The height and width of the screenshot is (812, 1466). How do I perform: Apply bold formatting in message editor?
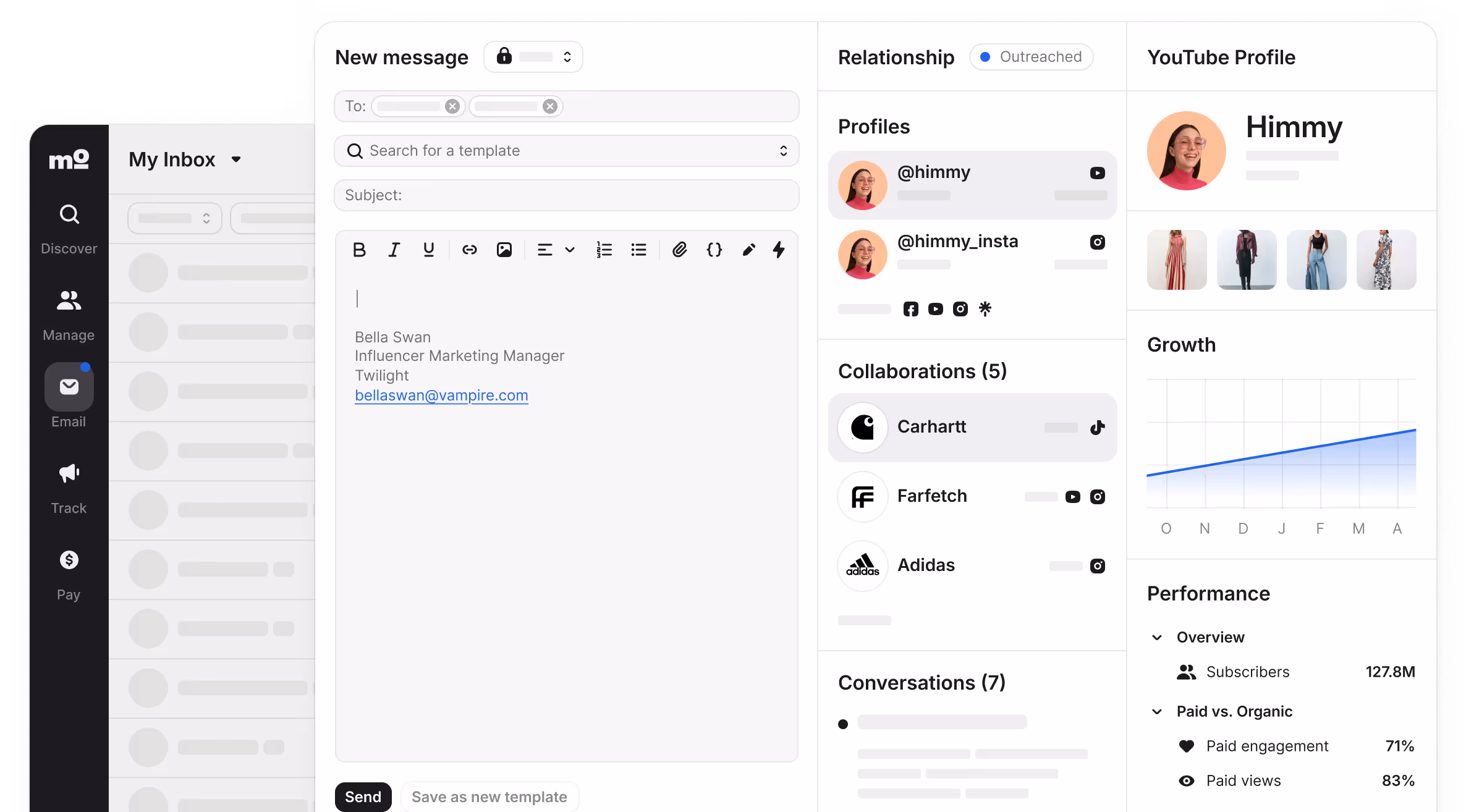(x=359, y=250)
